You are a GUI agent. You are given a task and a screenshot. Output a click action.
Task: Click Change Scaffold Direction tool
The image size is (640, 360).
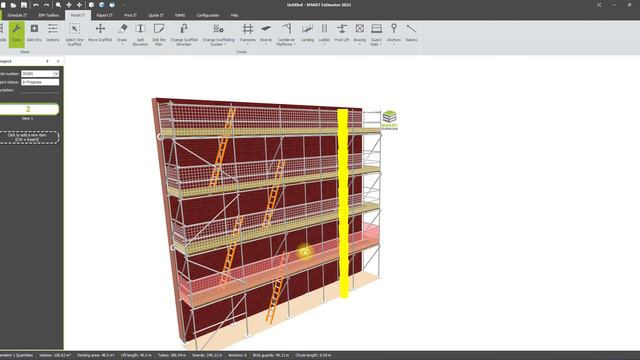(x=184, y=34)
